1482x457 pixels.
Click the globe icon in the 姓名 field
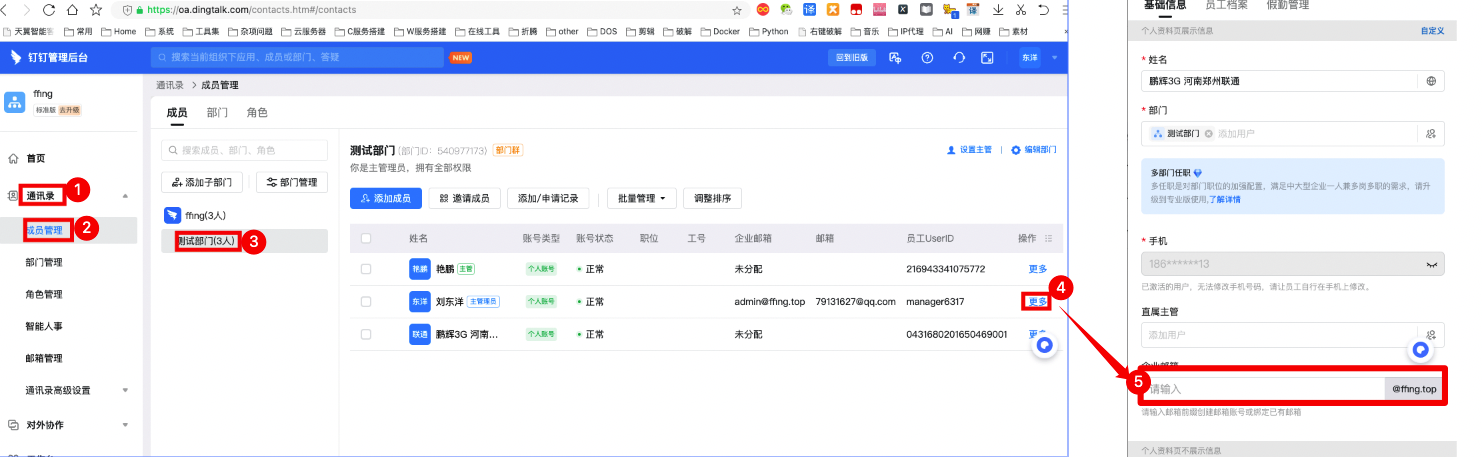(1431, 81)
